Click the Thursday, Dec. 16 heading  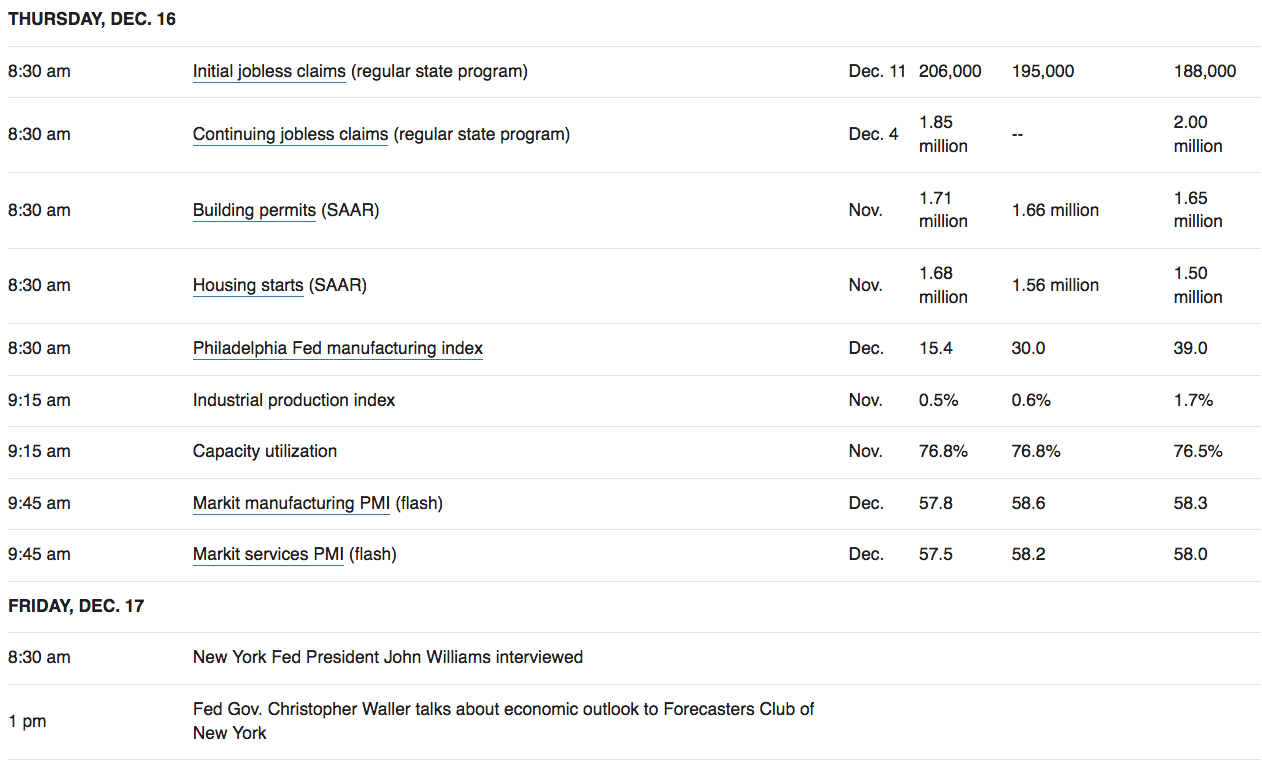[x=92, y=19]
